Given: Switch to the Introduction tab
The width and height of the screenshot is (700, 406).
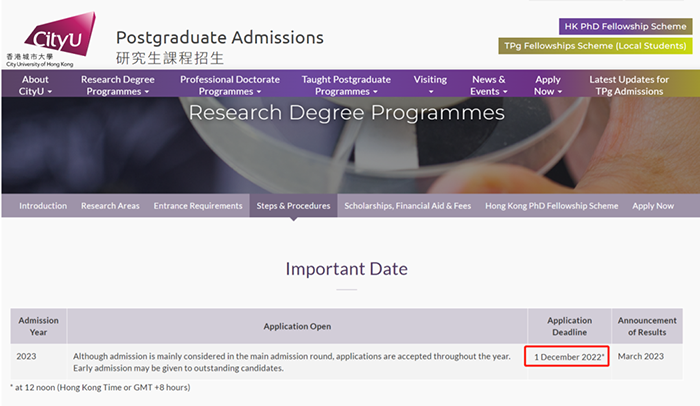Looking at the screenshot, I should click(43, 206).
